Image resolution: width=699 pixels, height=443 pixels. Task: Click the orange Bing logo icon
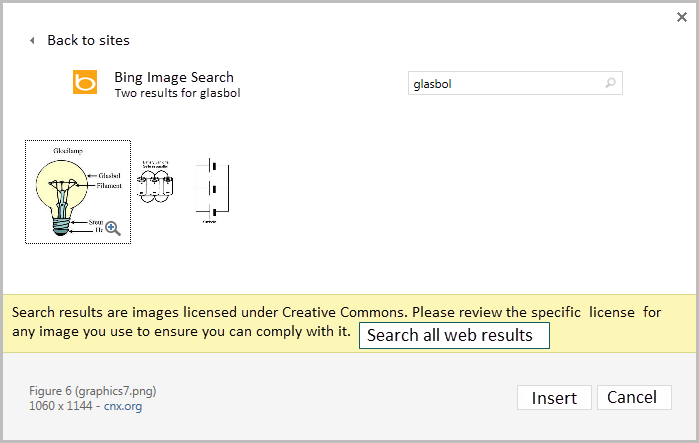86,82
